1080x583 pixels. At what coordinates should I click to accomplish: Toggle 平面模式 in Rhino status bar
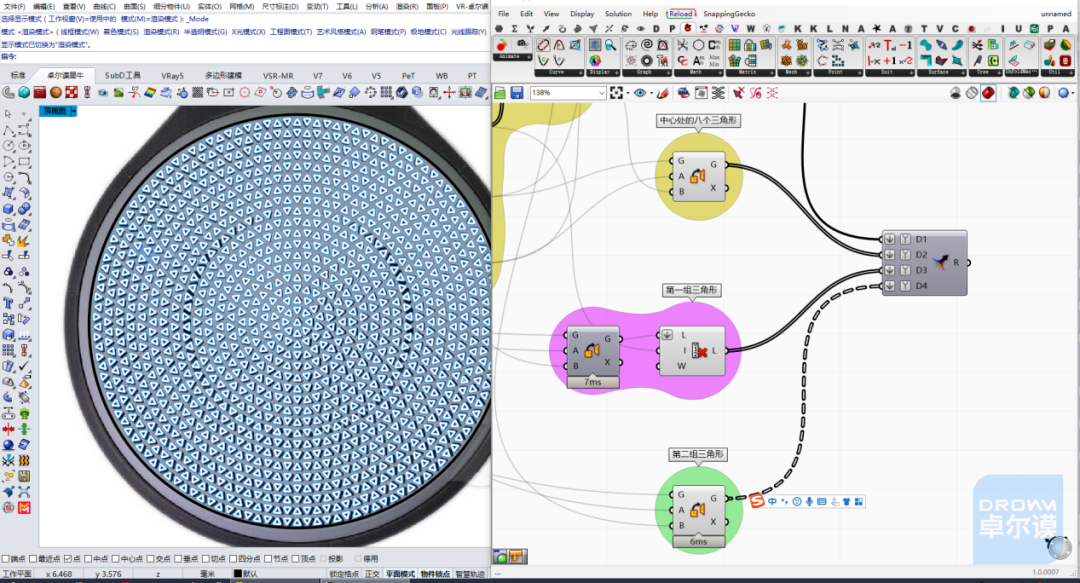click(x=400, y=573)
